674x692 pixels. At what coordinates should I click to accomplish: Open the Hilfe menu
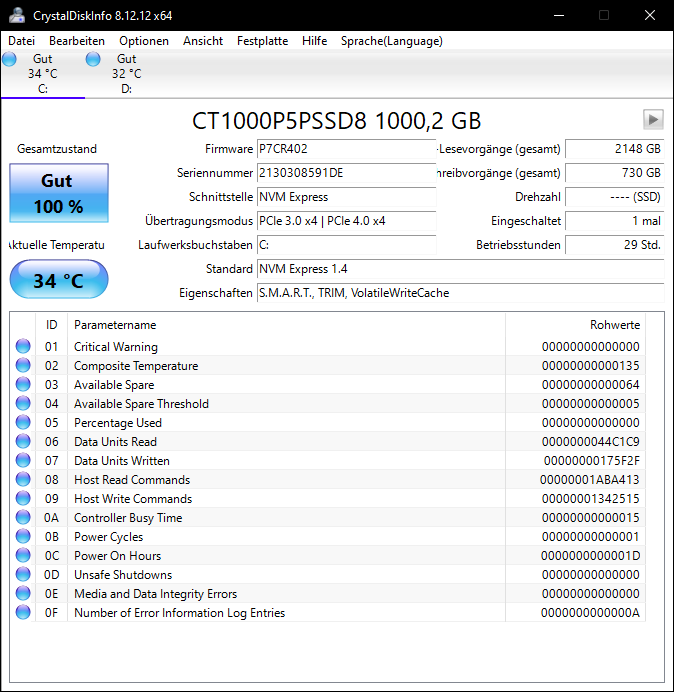pyautogui.click(x=314, y=41)
